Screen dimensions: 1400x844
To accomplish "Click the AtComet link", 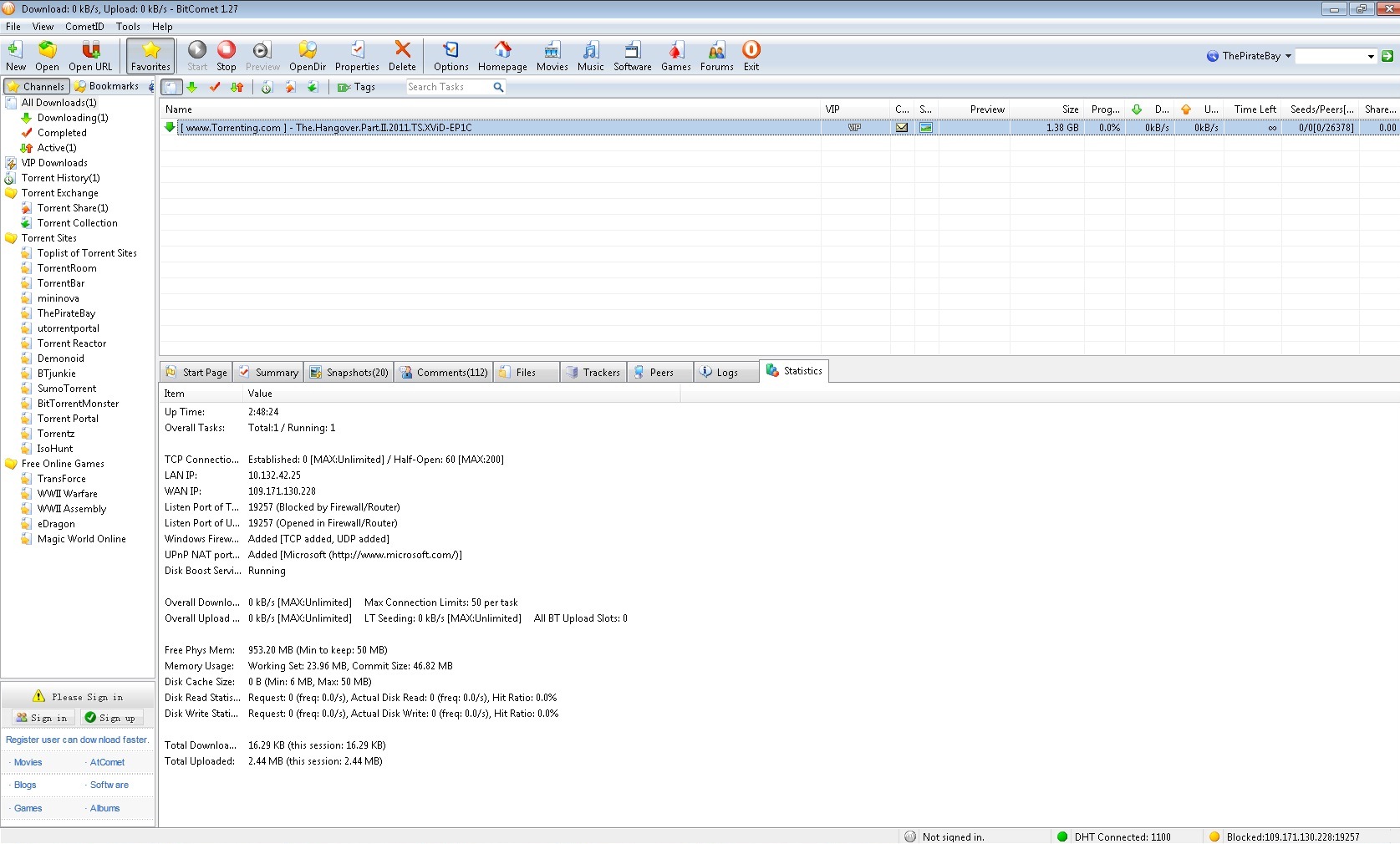I will point(107,762).
